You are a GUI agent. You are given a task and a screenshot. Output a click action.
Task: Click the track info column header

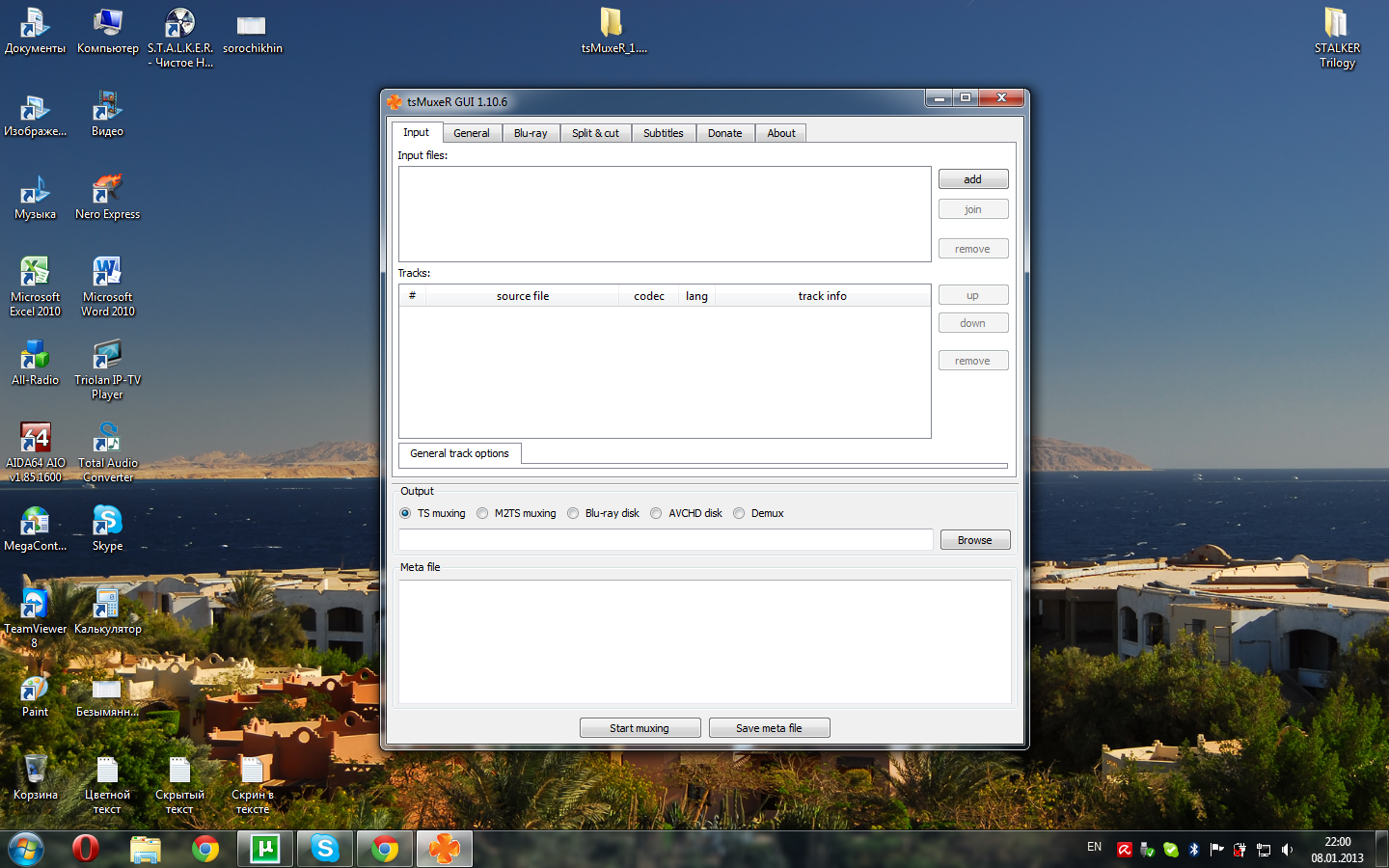click(x=822, y=296)
